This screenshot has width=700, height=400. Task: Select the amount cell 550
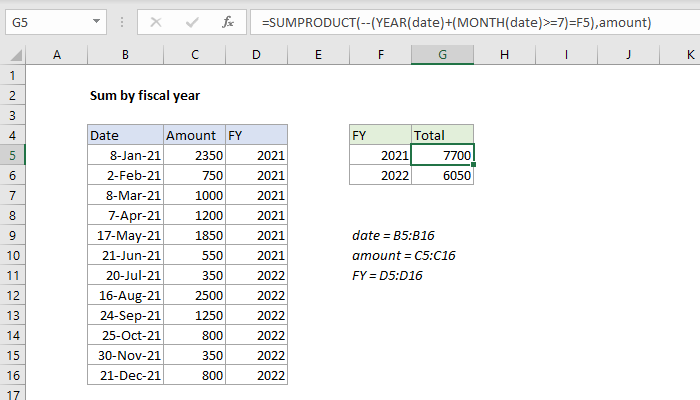pyautogui.click(x=195, y=255)
